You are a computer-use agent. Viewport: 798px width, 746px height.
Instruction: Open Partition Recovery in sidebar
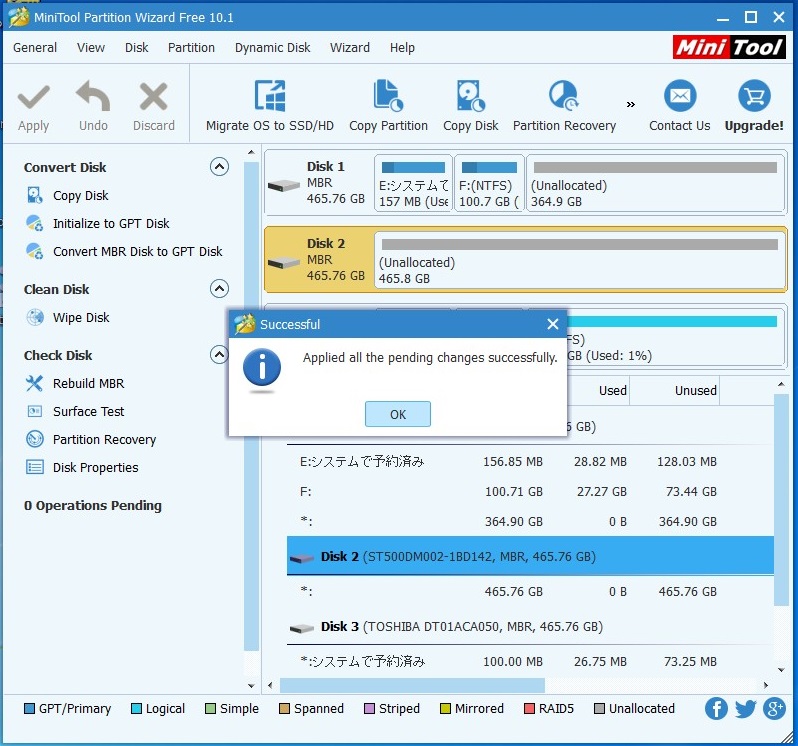(104, 439)
